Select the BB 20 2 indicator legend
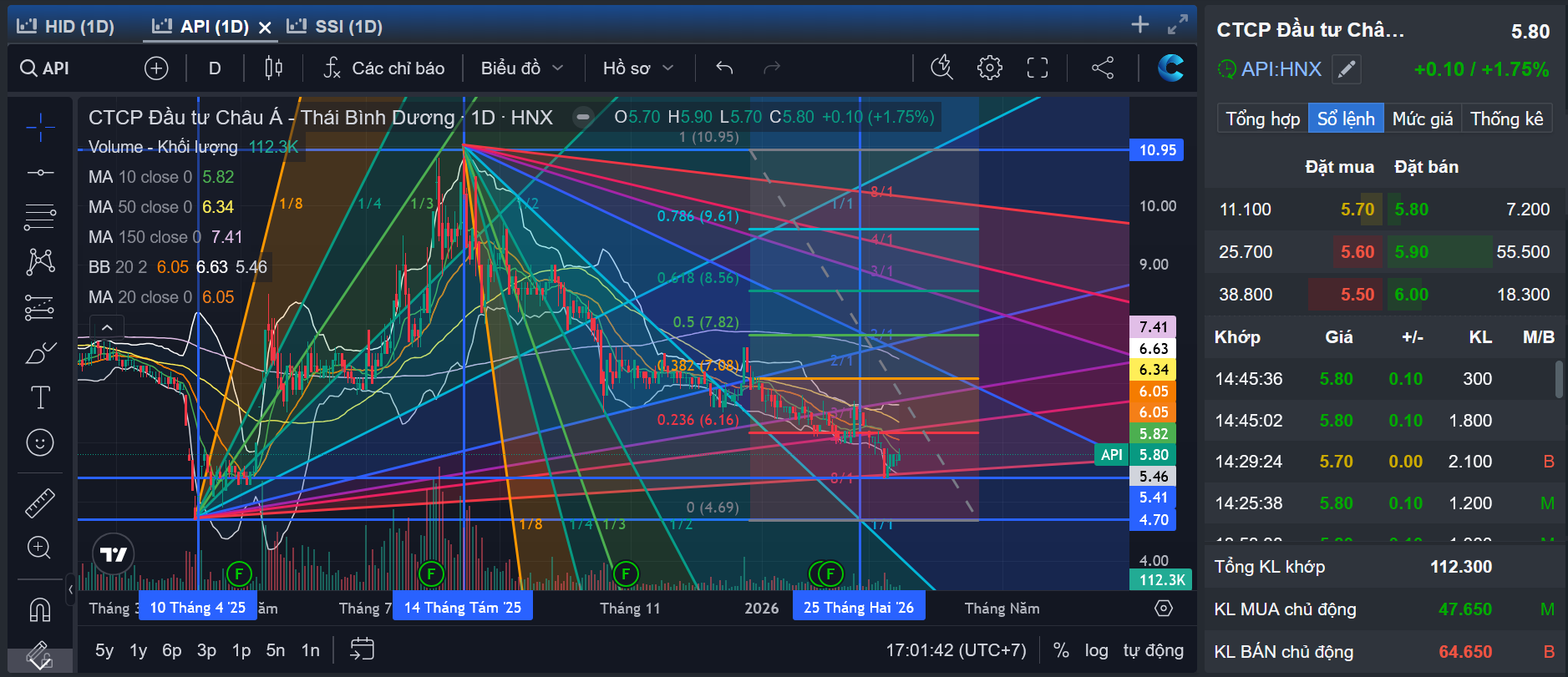This screenshot has height=677, width=1568. click(177, 267)
